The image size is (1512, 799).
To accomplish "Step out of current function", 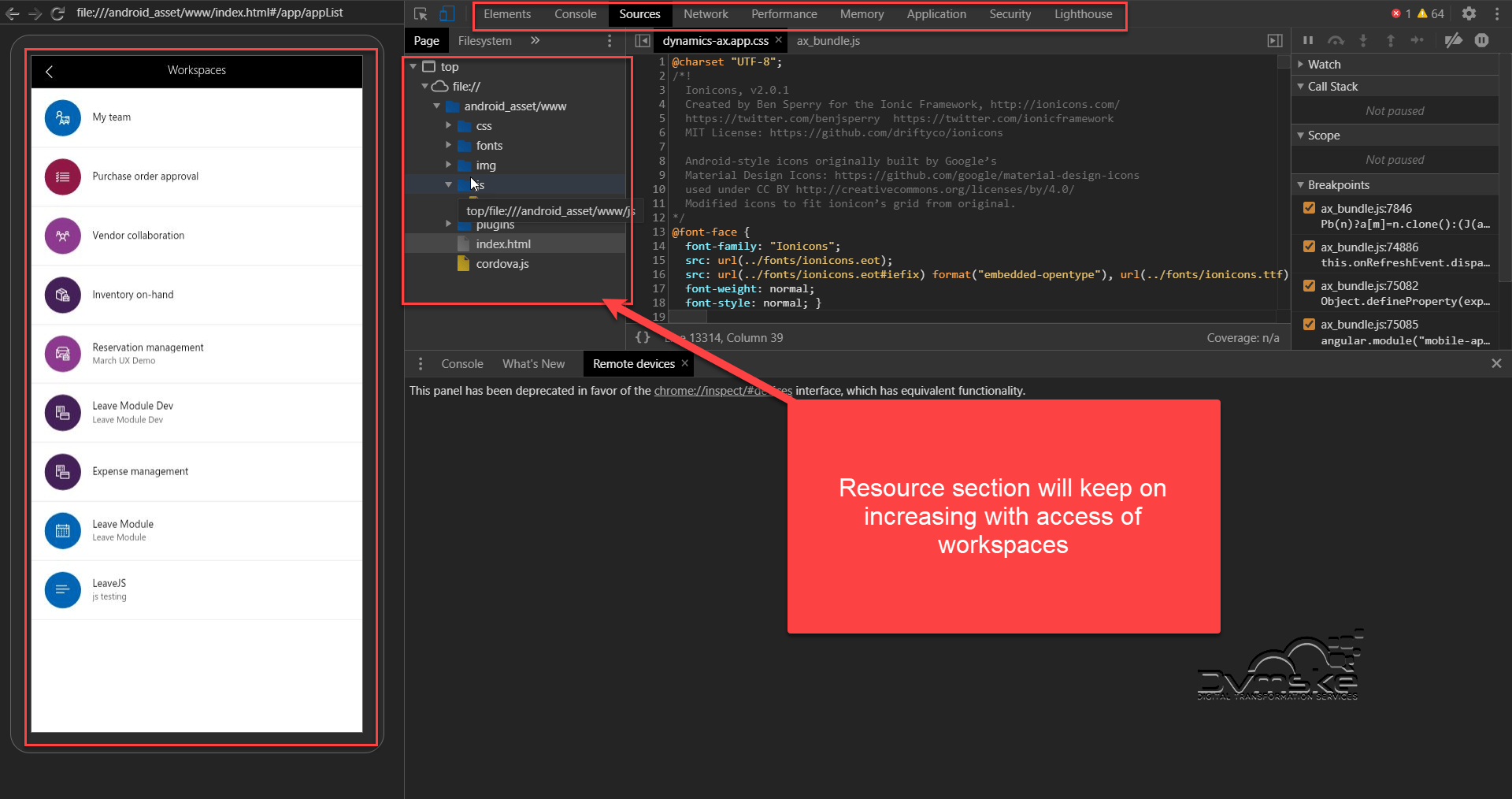I will [1391, 40].
